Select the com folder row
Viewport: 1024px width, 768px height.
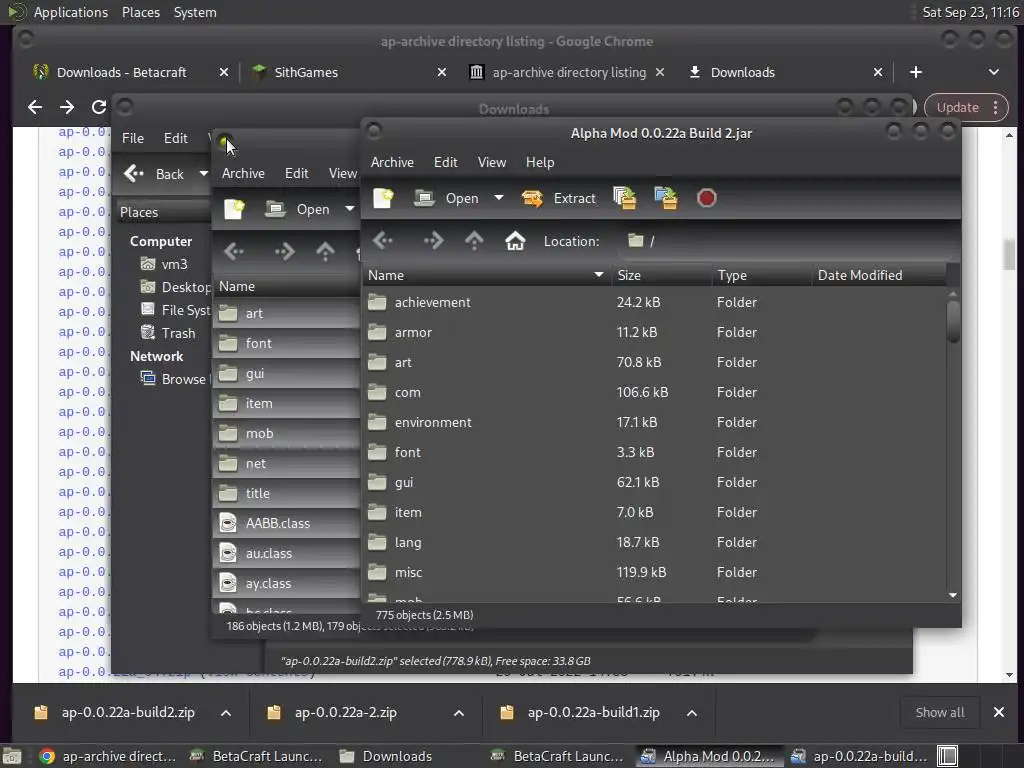pyautogui.click(x=655, y=392)
